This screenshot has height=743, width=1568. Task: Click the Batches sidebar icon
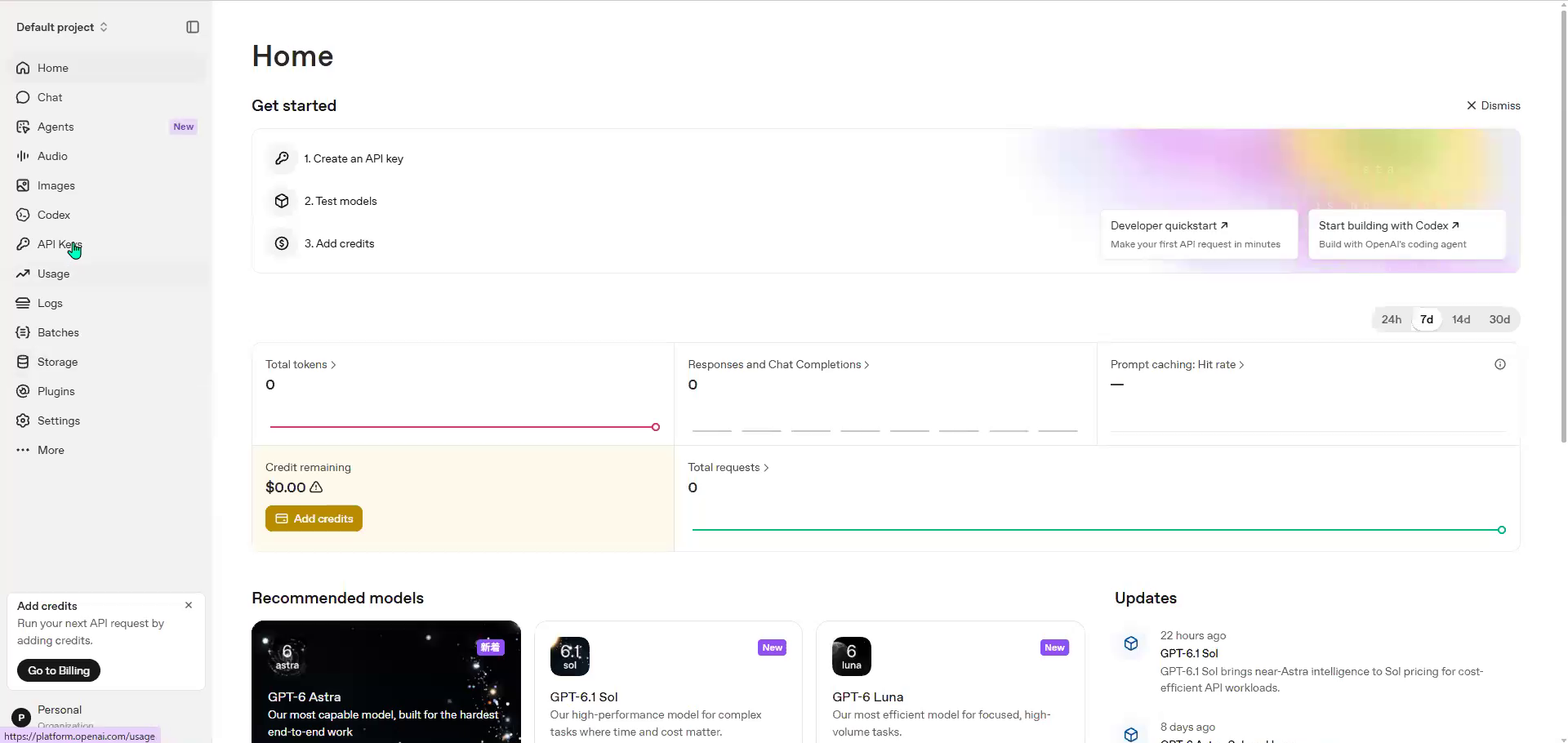23,332
